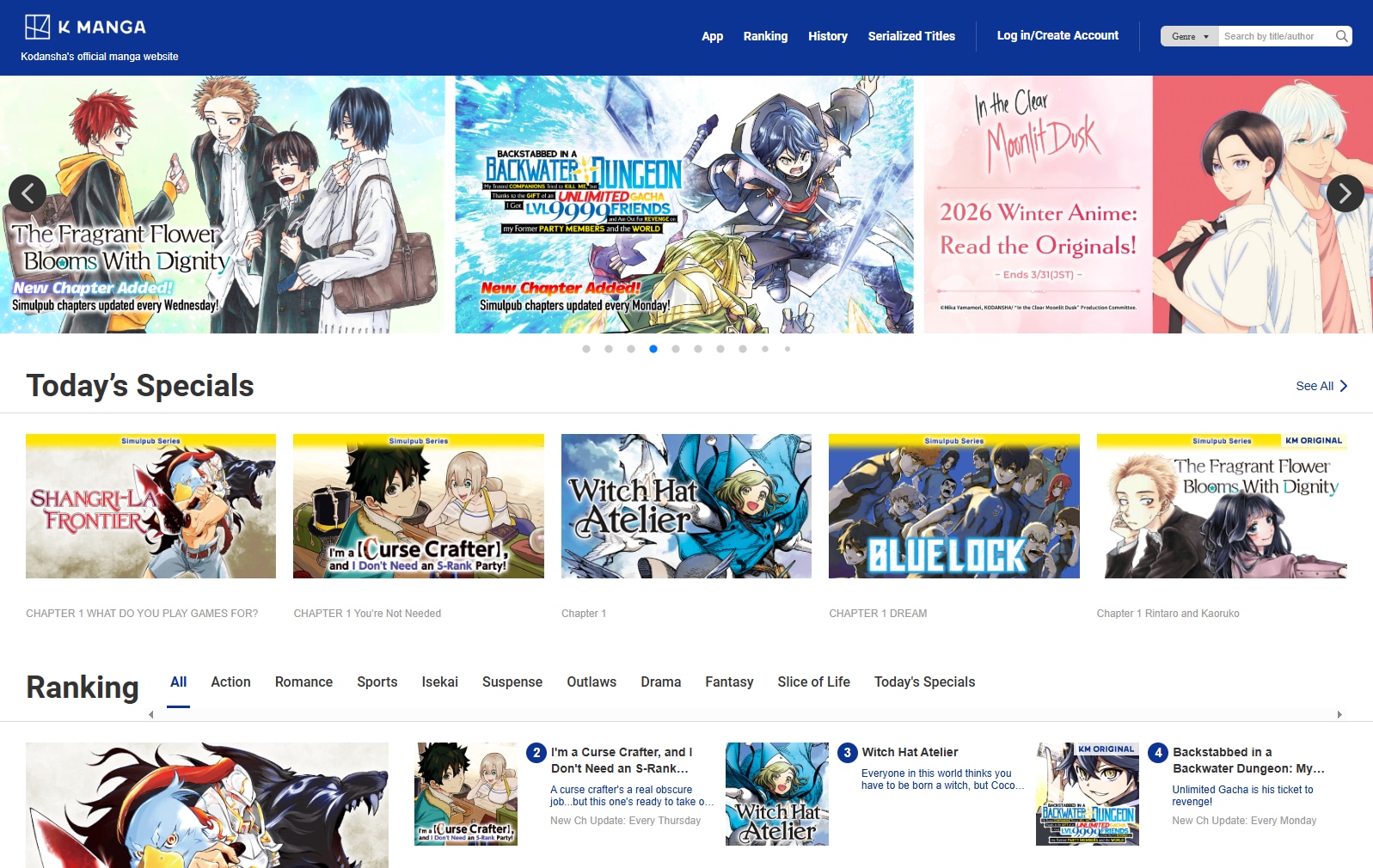1373x868 pixels.
Task: Open ranked Curse Crafter cover thumbnail
Action: coord(466,794)
